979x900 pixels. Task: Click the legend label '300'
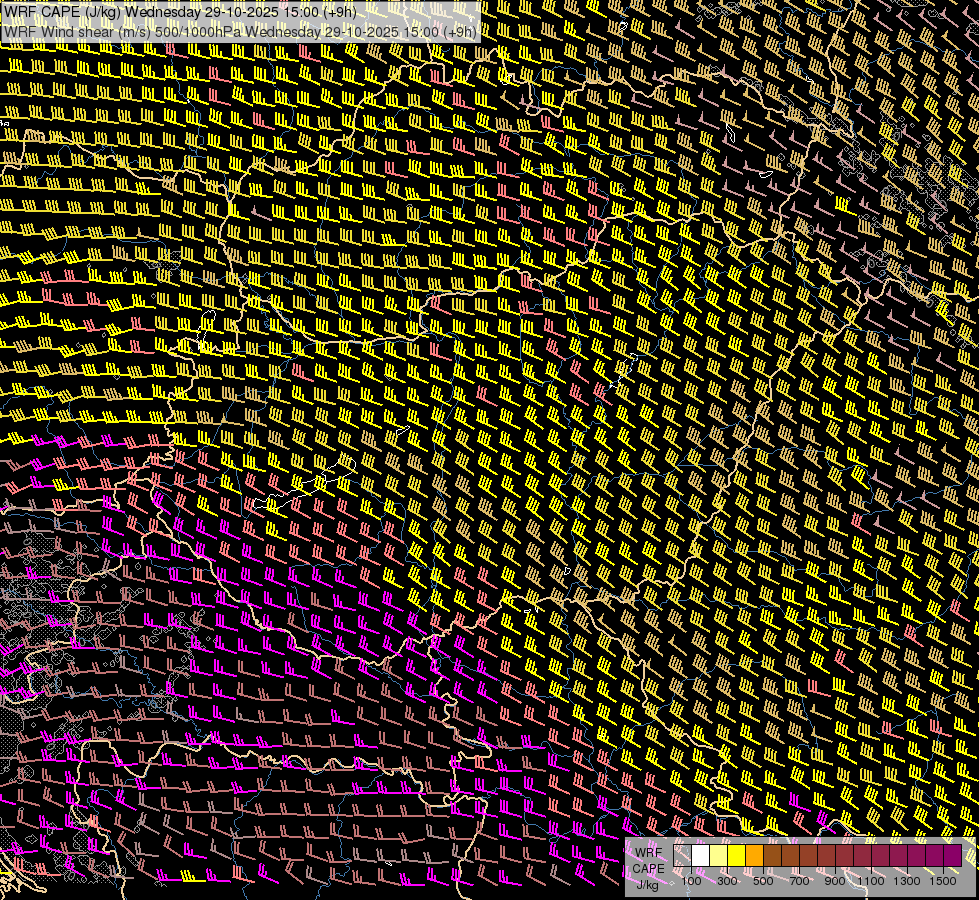pyautogui.click(x=727, y=881)
